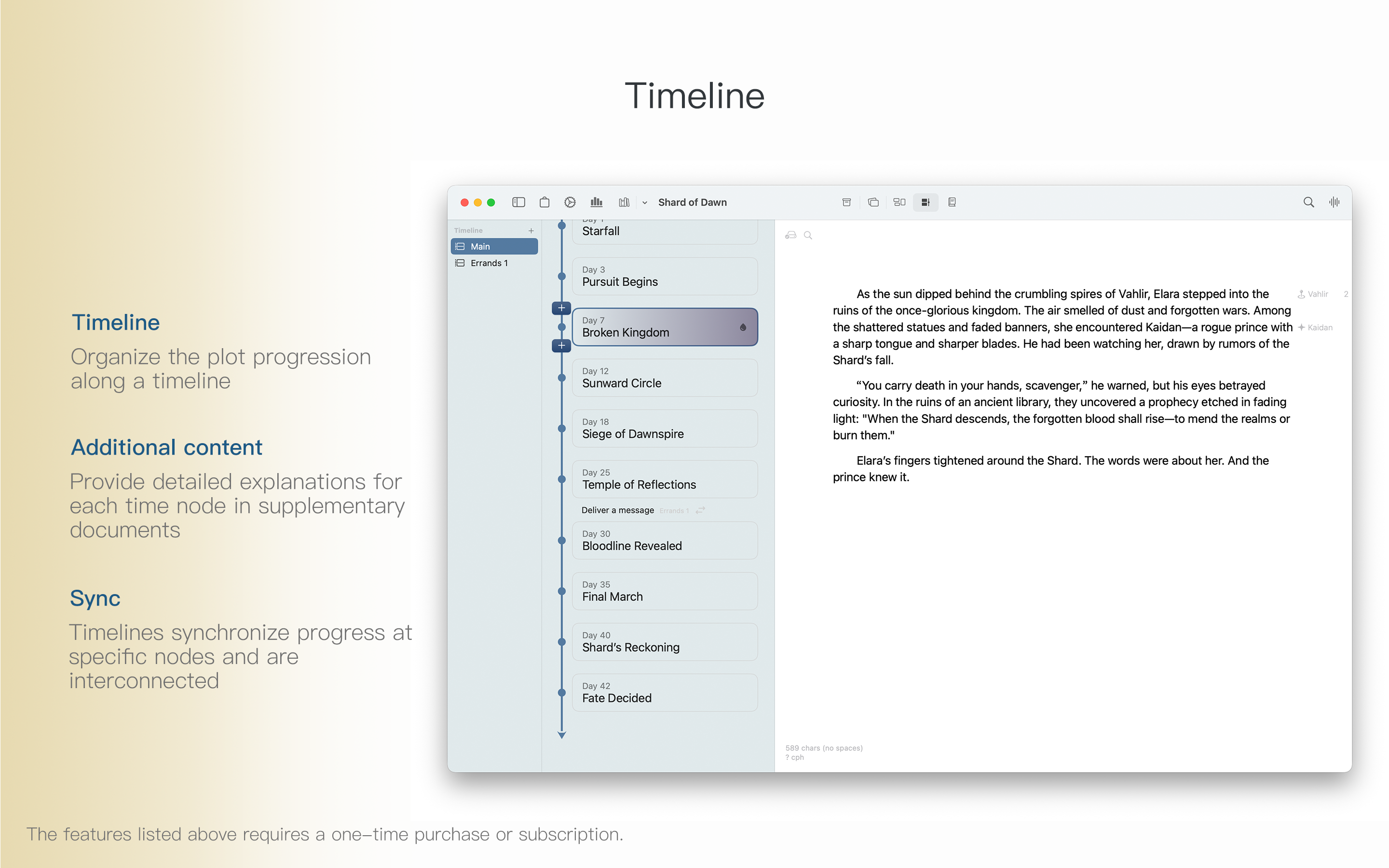Click the Day 30 timeline marker dot
This screenshot has width=1389, height=868.
561,540
